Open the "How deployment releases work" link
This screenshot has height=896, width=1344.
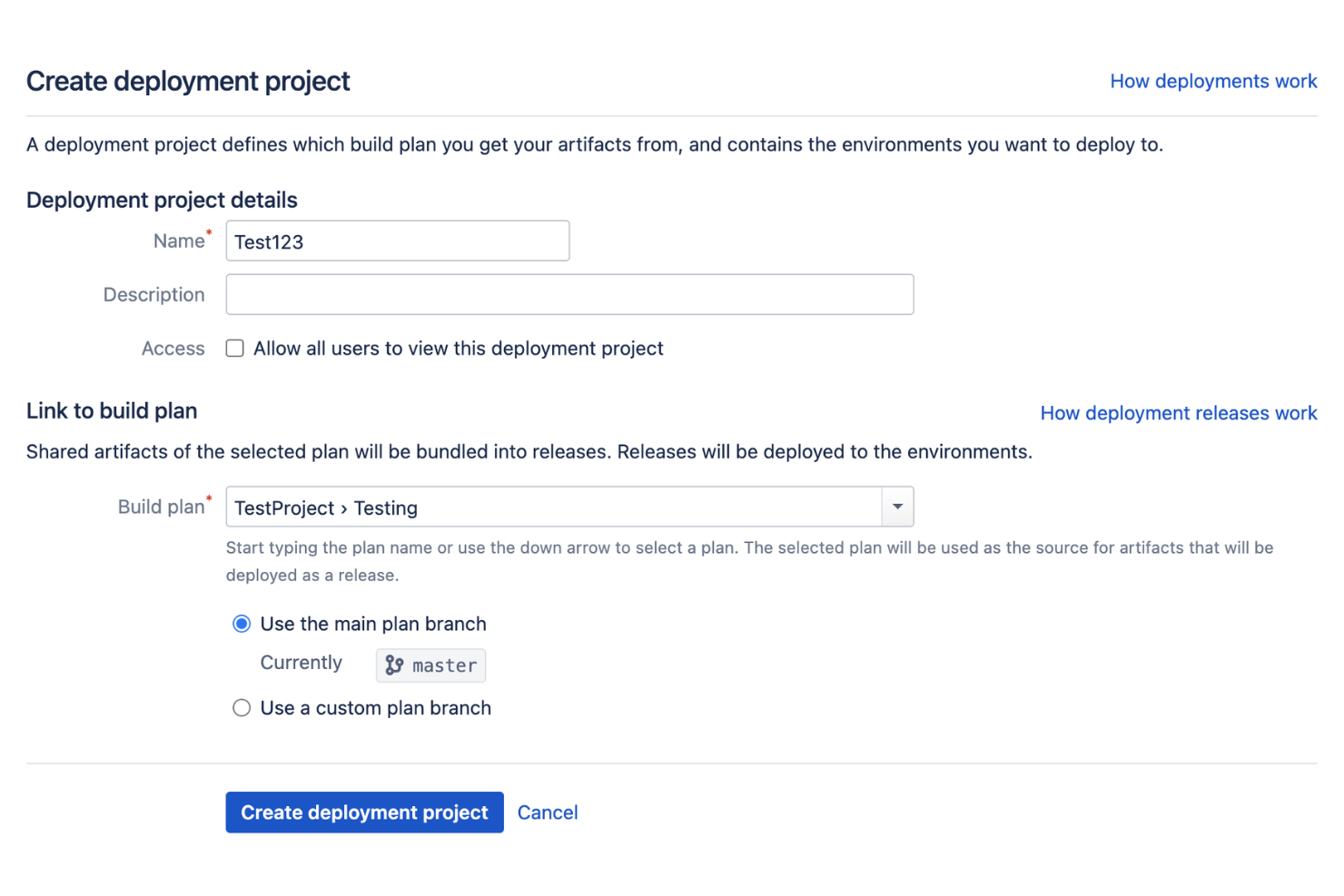click(x=1178, y=413)
